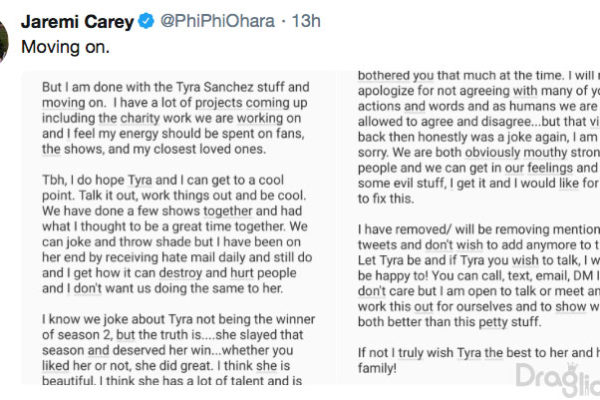This screenshot has width=600, height=400.
Task: Click paragraph starting "I have removed/ will be"
Action: (x=479, y=276)
